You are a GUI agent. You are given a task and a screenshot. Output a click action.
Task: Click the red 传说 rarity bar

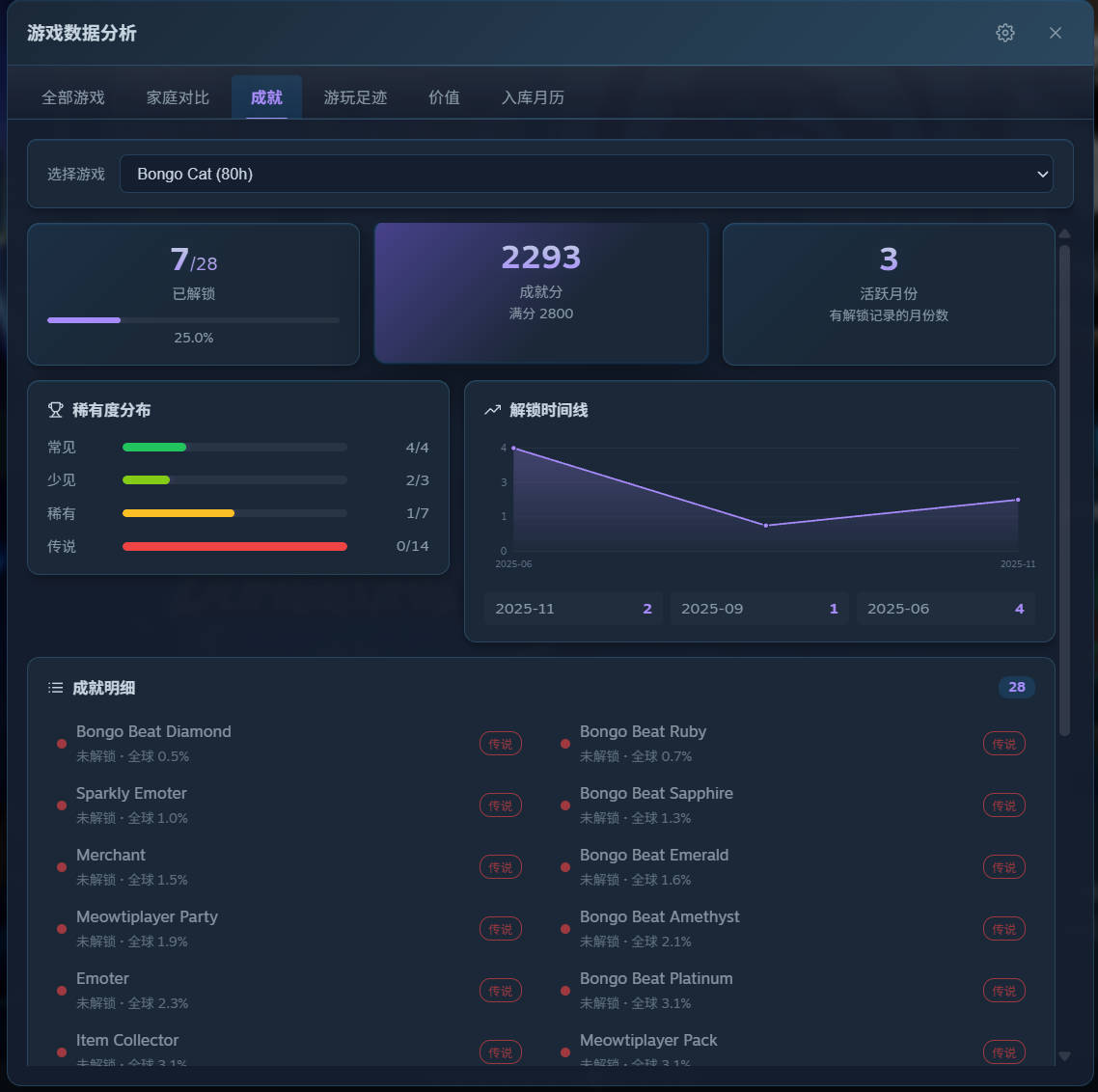234,547
